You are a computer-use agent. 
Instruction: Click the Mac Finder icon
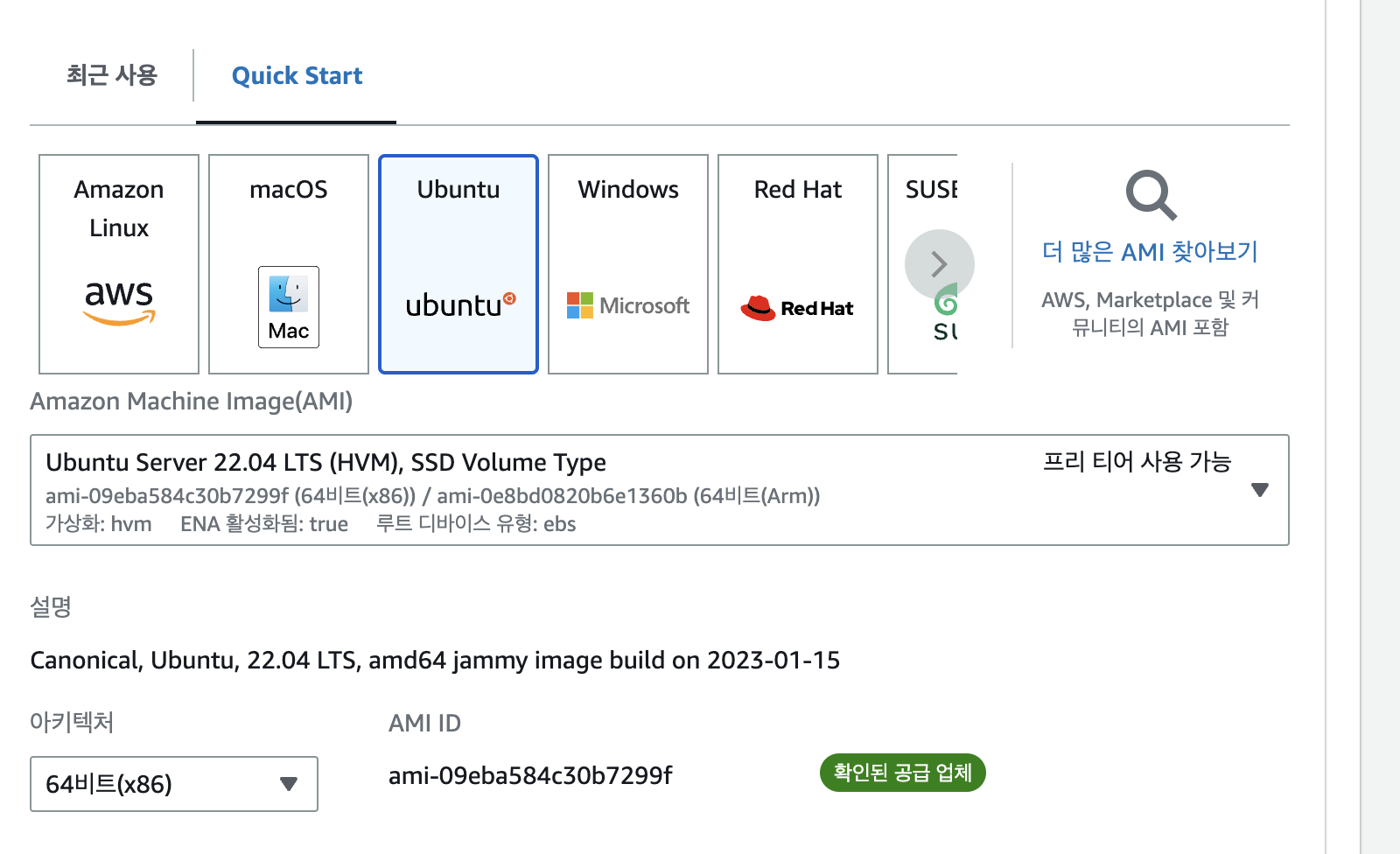click(289, 307)
